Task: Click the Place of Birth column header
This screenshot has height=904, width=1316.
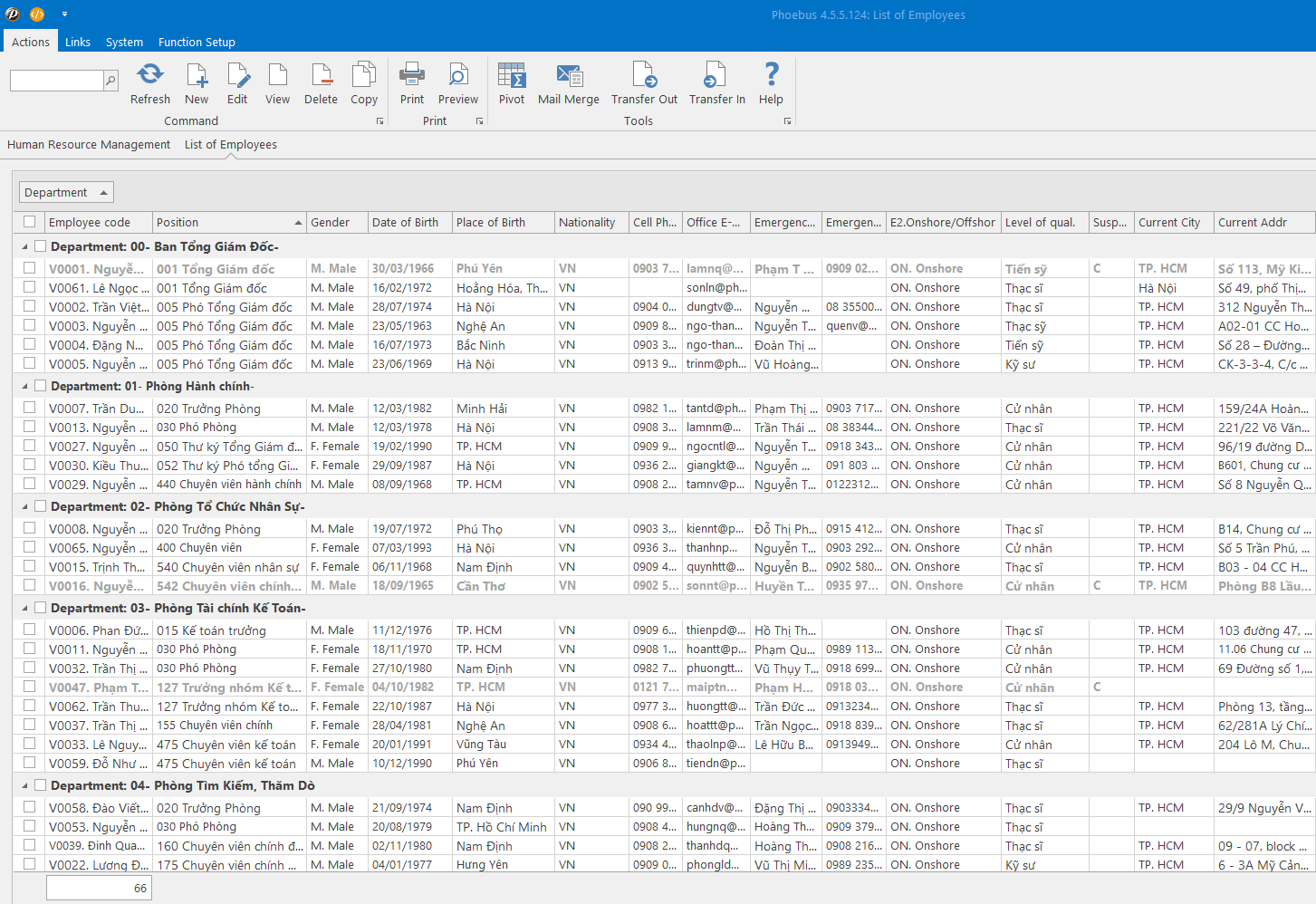Action: tap(503, 222)
